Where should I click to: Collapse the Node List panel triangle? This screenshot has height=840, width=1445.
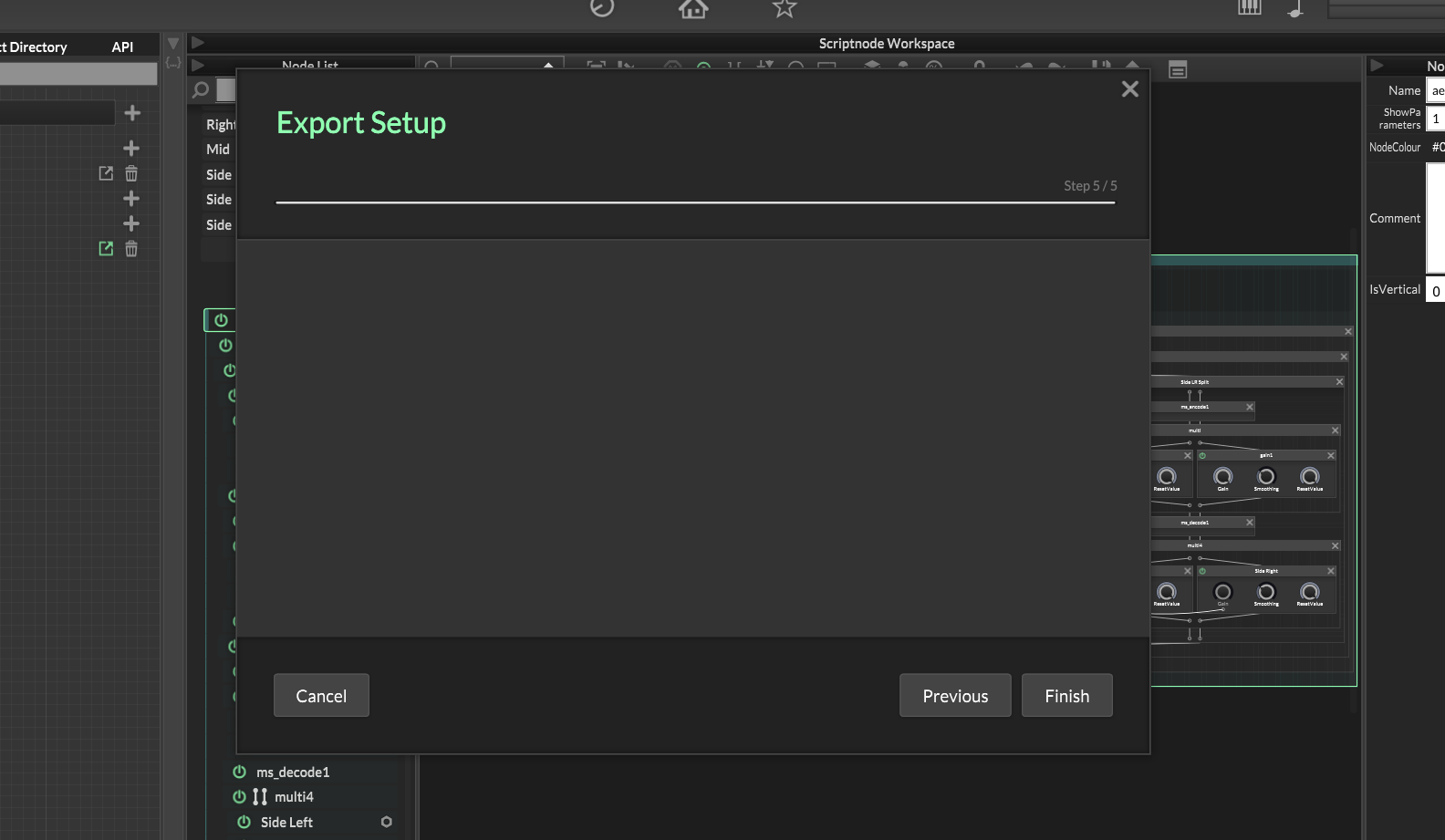click(x=198, y=65)
